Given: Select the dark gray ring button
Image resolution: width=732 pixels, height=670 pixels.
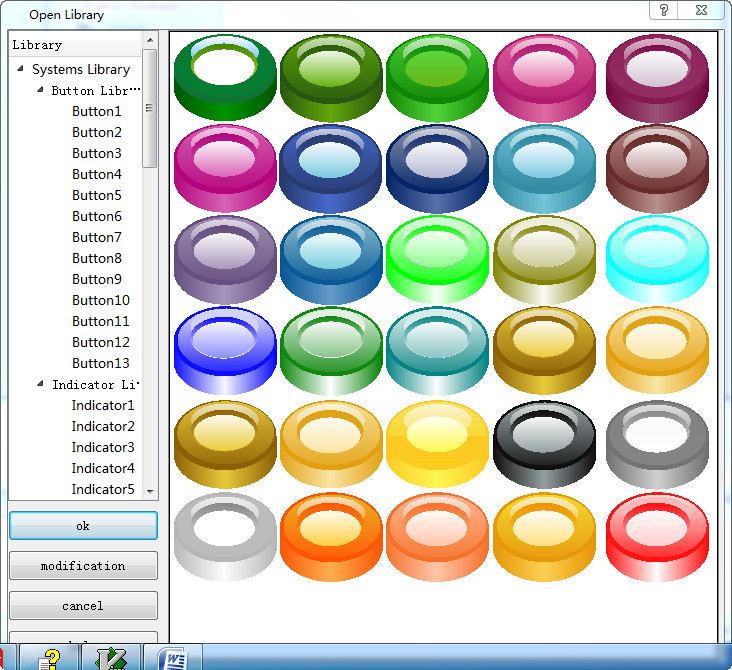Looking at the screenshot, I should [657, 444].
